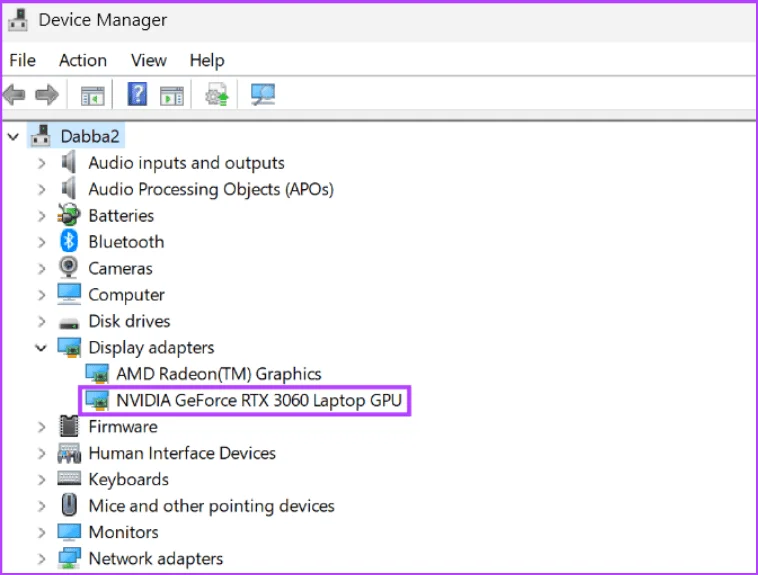Screen dimensions: 758x575
Task: Select the 'Bluetooth' label
Action: coord(126,242)
